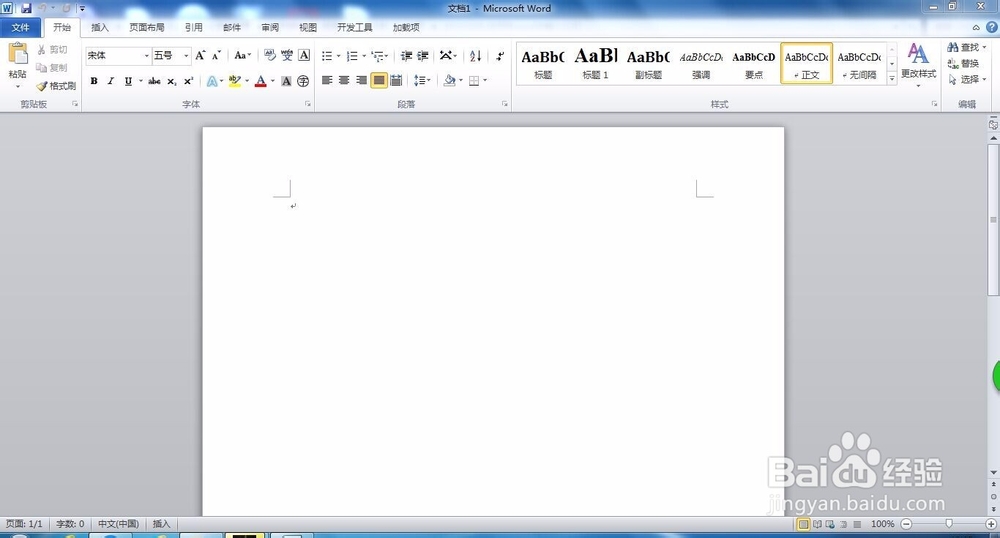This screenshot has height=538, width=1000.
Task: Toggle bold formatting
Action: 94,81
